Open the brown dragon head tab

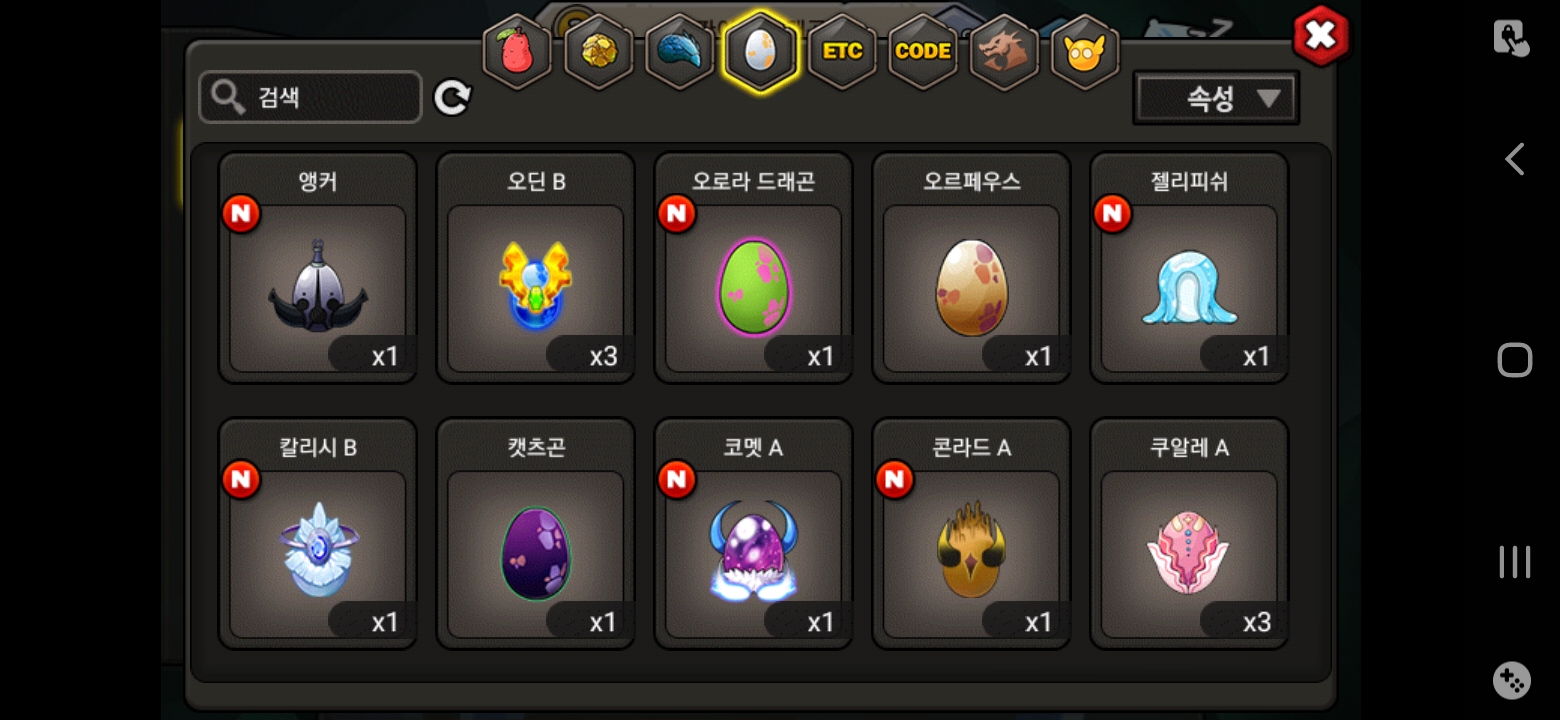click(1004, 52)
